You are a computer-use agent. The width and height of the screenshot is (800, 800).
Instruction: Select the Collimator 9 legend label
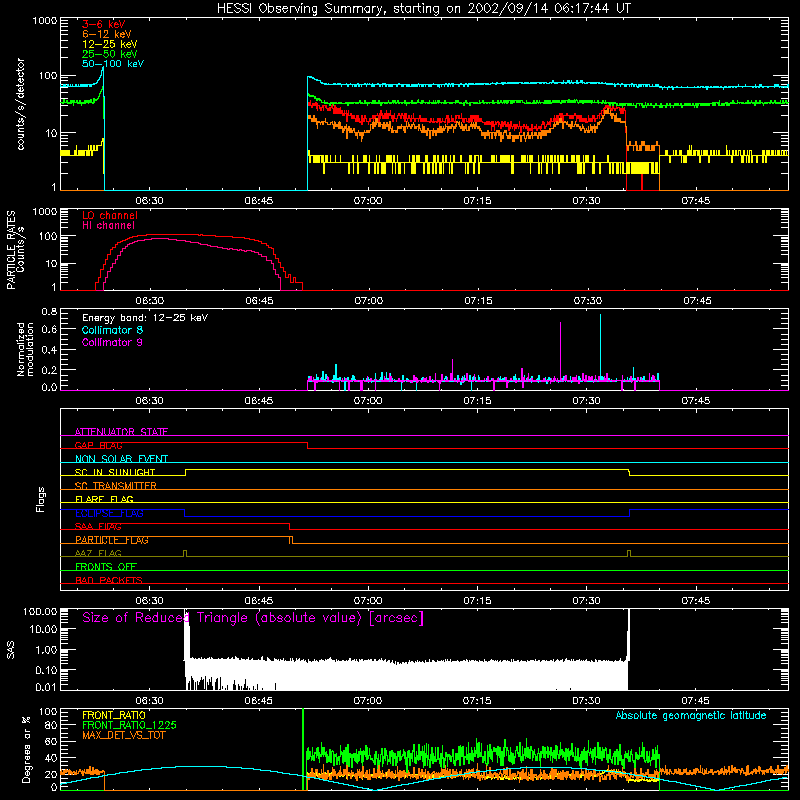click(112, 342)
